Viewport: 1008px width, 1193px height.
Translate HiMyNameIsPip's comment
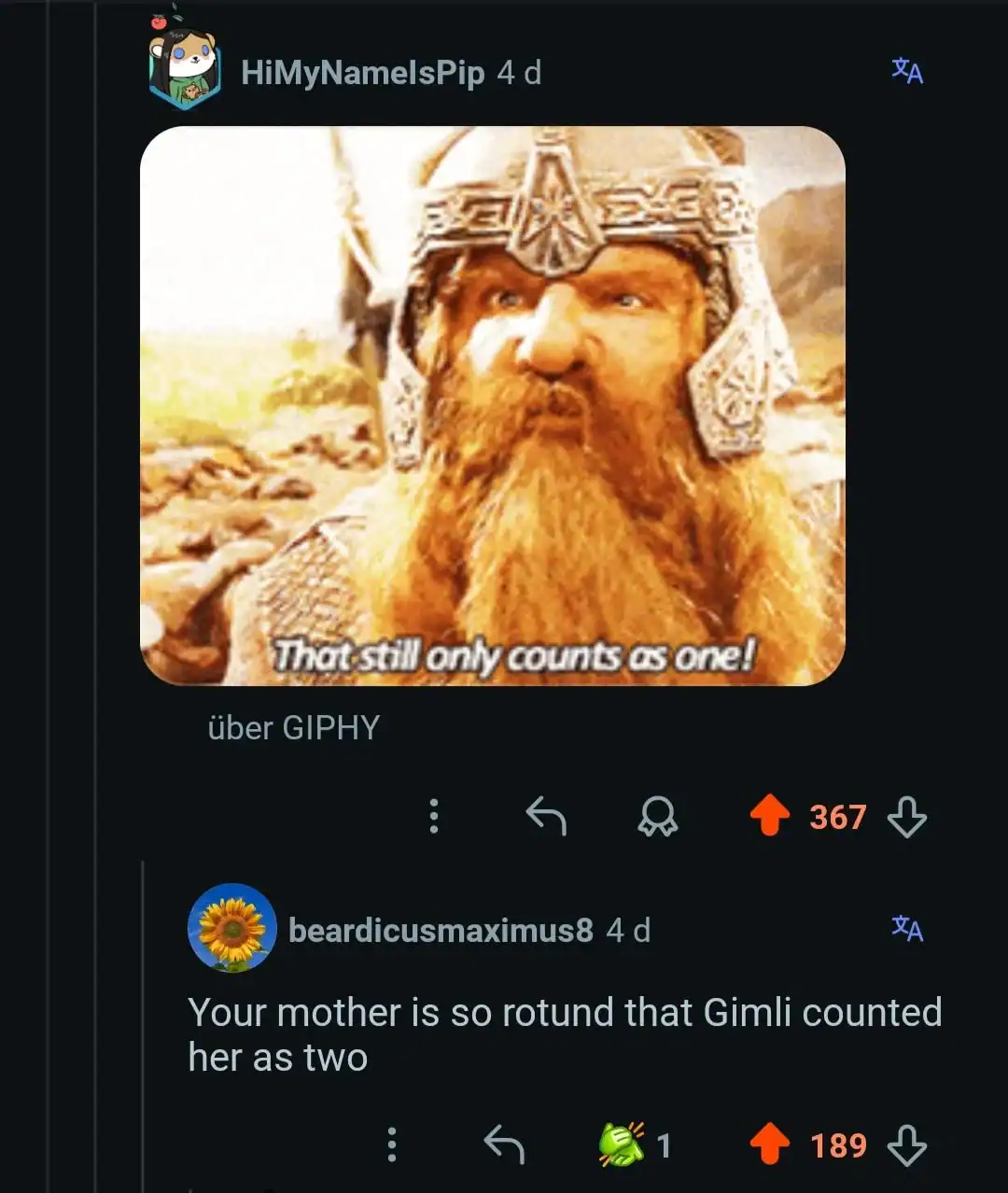[x=906, y=70]
